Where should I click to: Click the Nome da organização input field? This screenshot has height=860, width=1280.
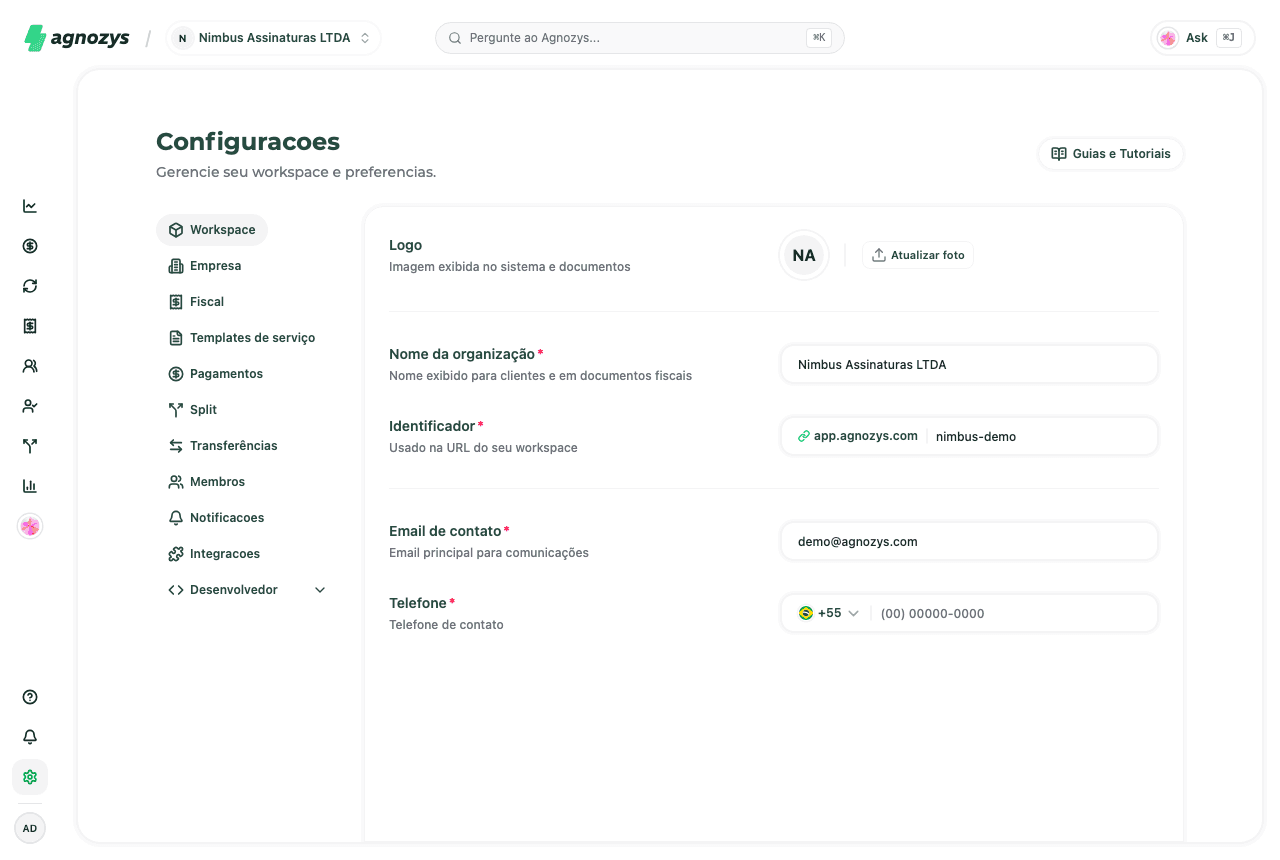[969, 365]
